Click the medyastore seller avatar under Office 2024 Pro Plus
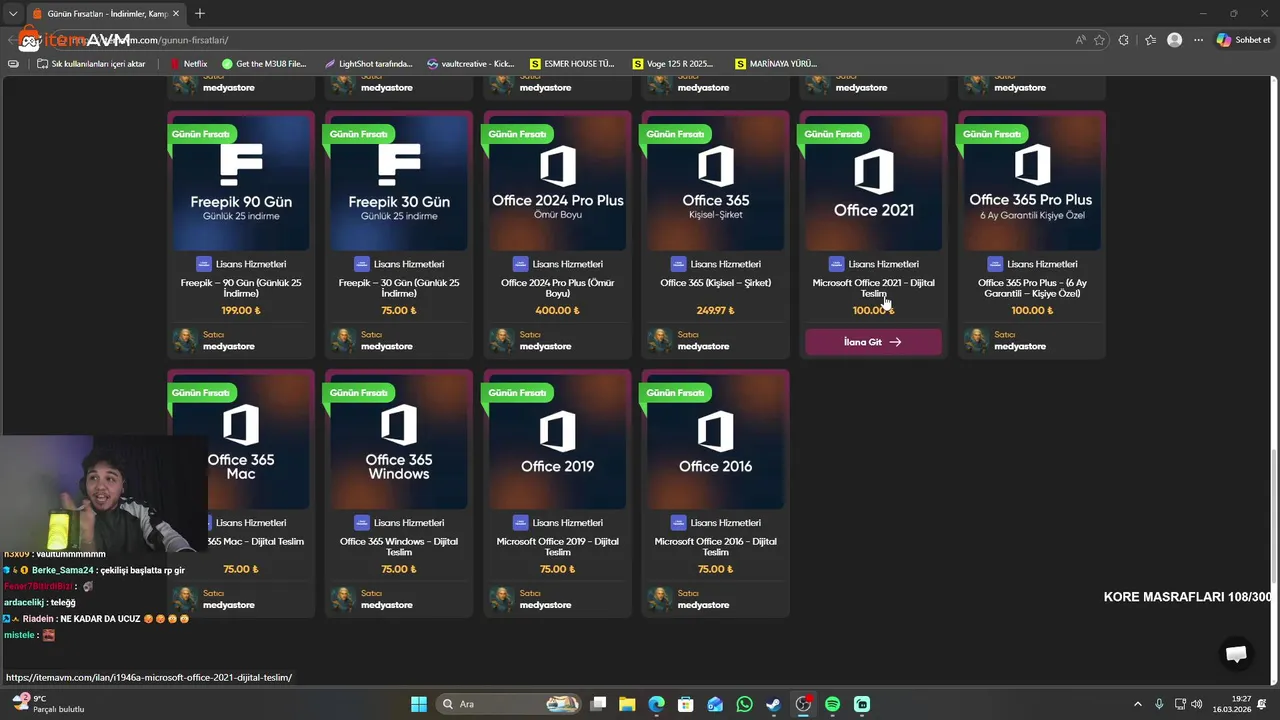This screenshot has width=1280, height=720. point(501,341)
